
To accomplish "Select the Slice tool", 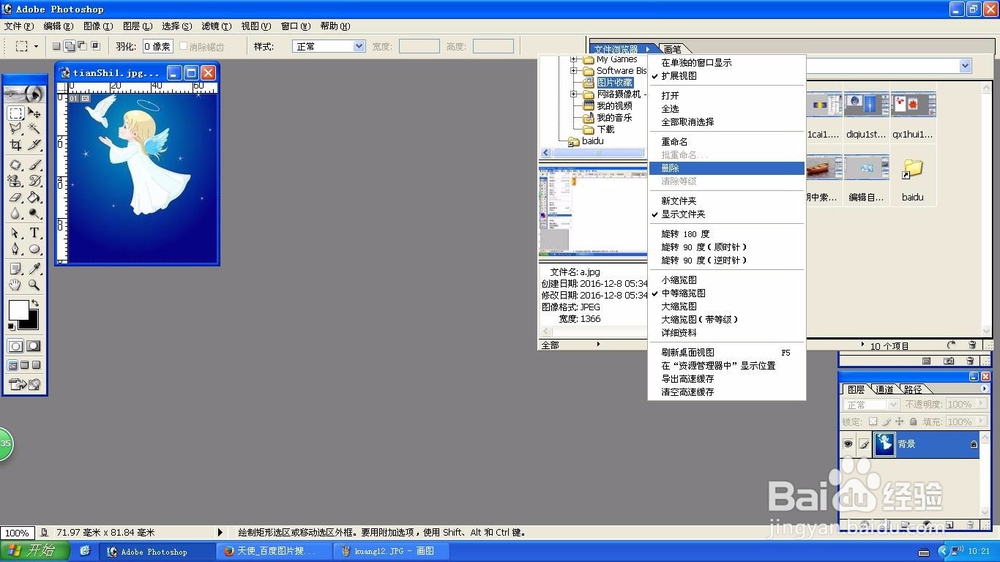I will click(34, 145).
